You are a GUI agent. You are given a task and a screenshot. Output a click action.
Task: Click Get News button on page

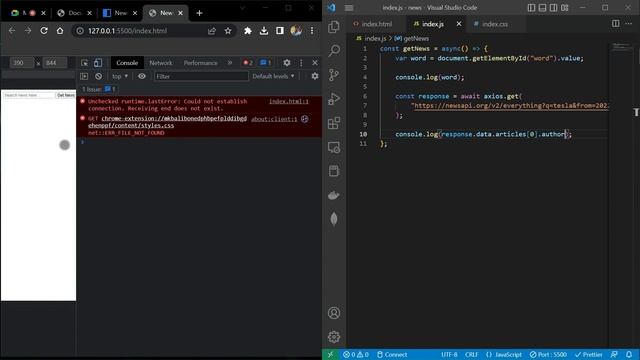tap(66, 95)
